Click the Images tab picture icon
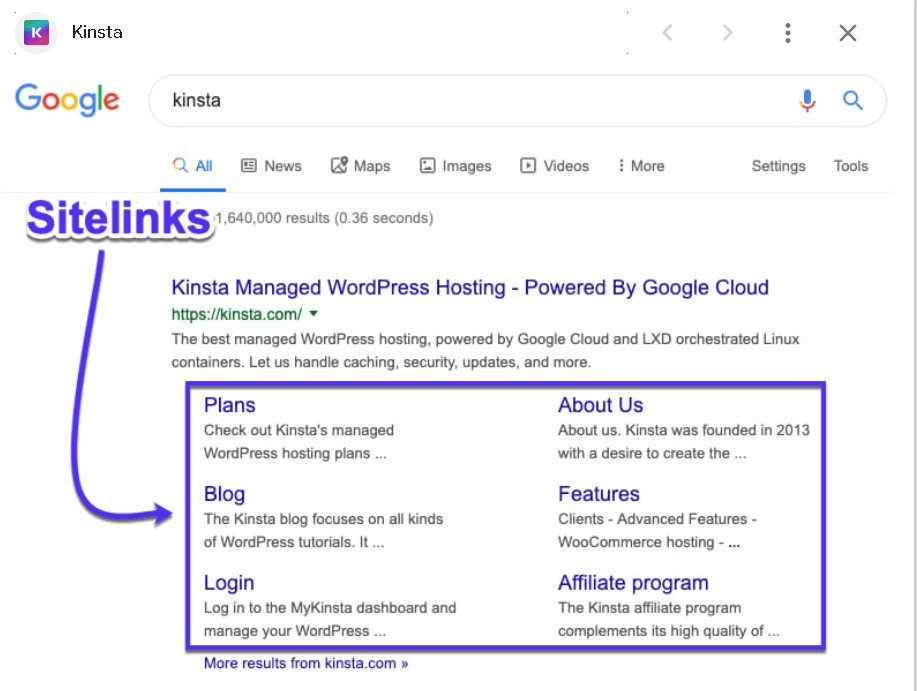The image size is (917, 691). click(428, 166)
